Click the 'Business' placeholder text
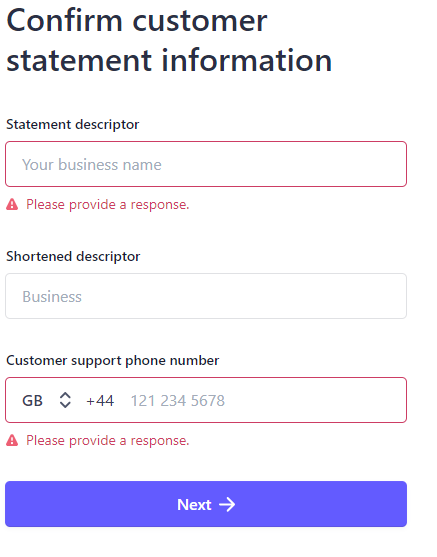This screenshot has height=557, width=437. click(52, 297)
